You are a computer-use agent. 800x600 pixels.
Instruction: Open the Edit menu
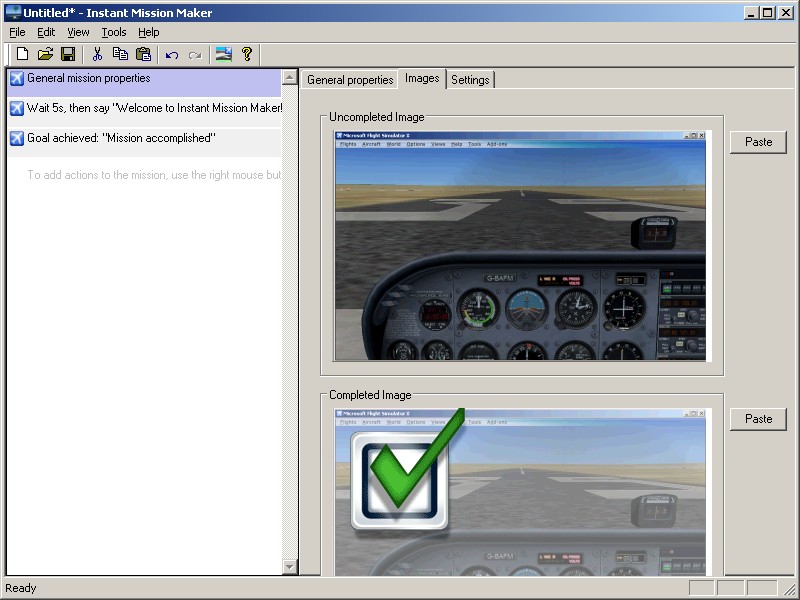[x=46, y=32]
